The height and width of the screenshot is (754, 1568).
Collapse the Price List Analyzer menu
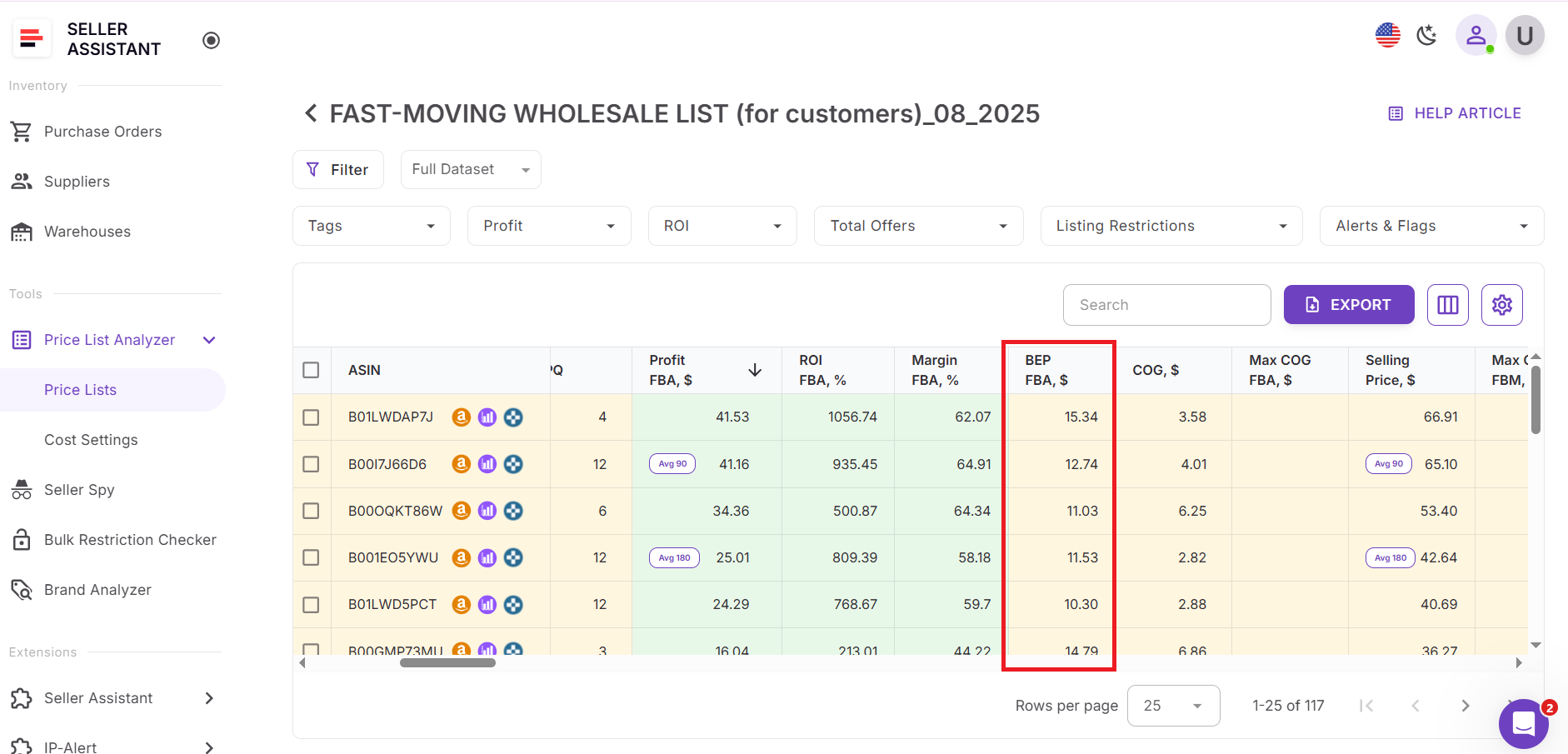(x=209, y=339)
